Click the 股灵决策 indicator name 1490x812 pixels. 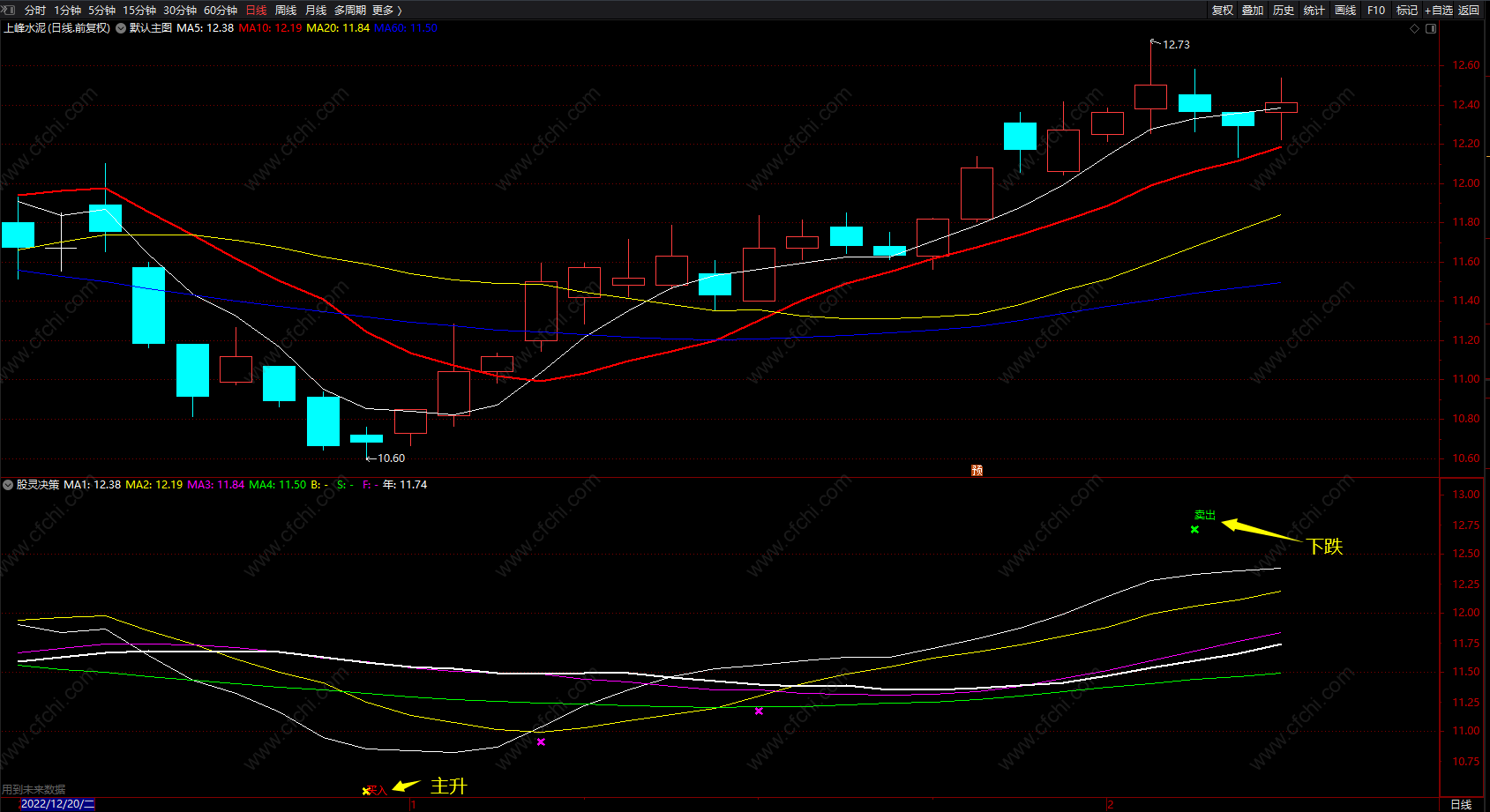pos(38,485)
